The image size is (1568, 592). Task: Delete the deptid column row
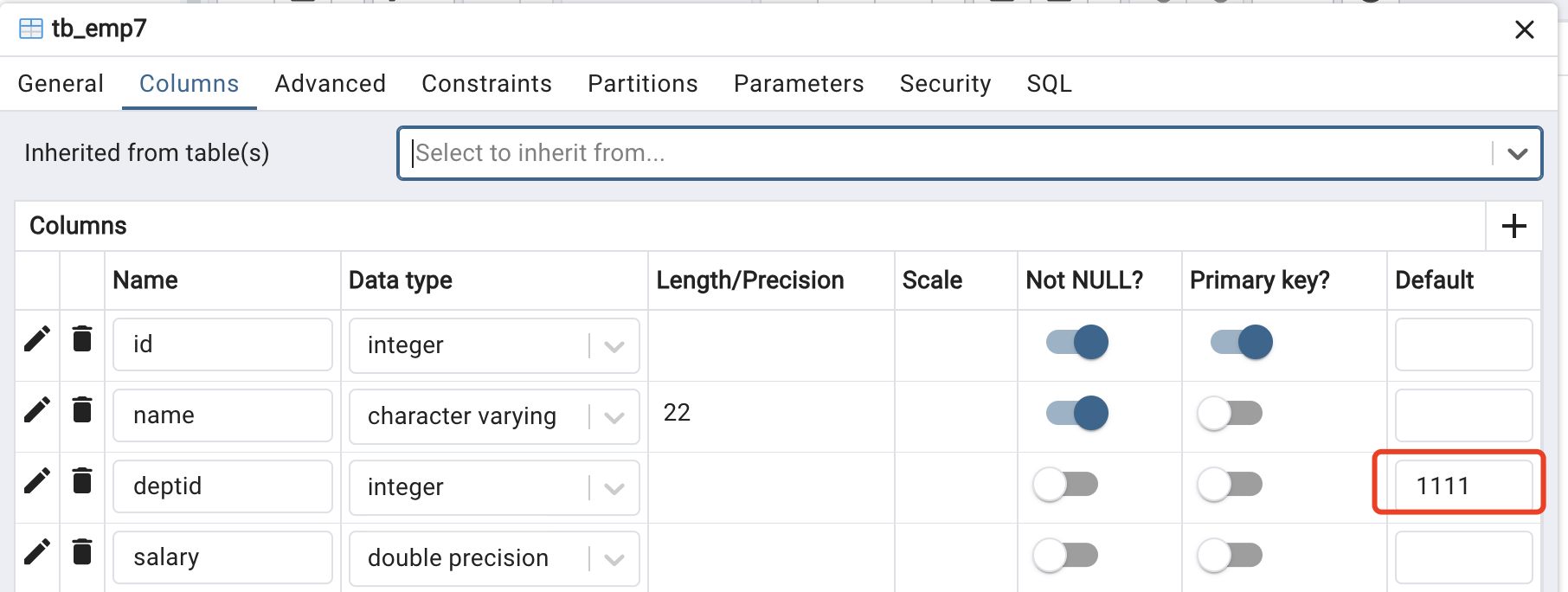(x=82, y=480)
